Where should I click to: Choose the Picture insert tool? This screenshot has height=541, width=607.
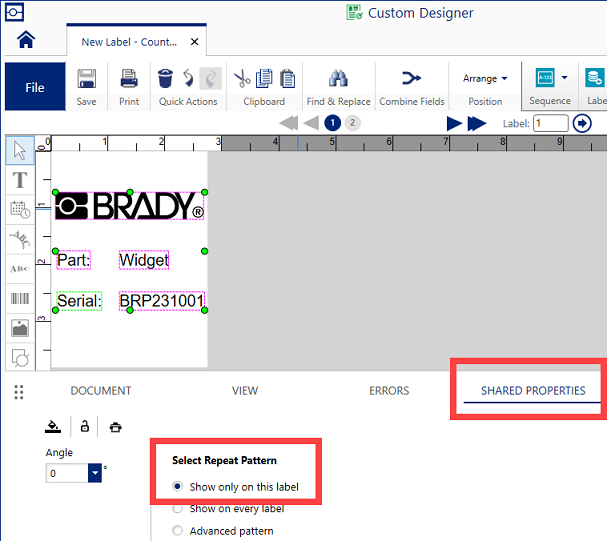click(19, 327)
